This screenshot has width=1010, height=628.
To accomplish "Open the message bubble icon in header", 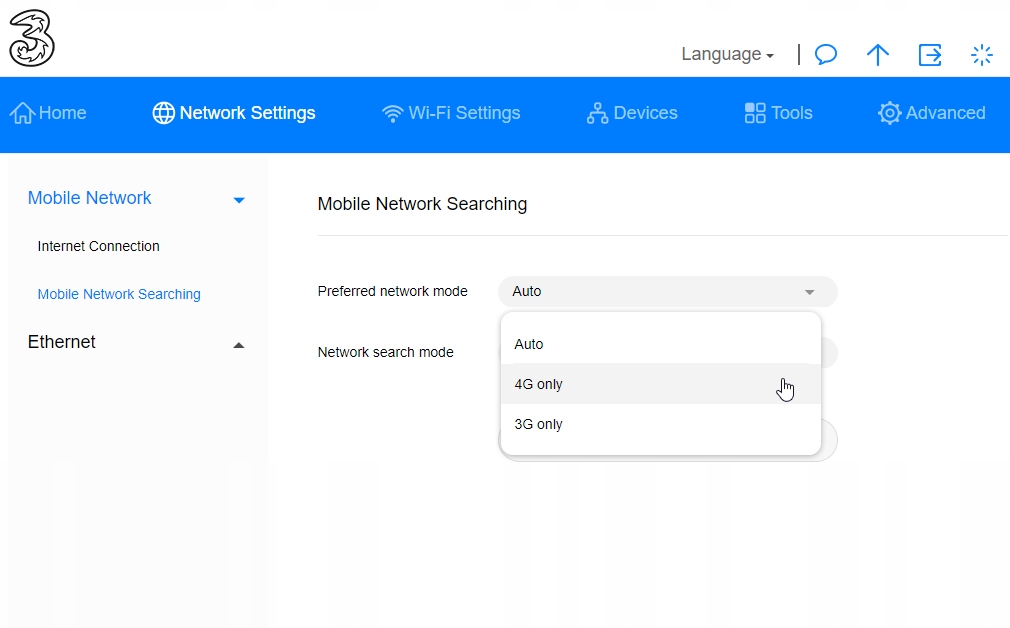I will click(826, 55).
